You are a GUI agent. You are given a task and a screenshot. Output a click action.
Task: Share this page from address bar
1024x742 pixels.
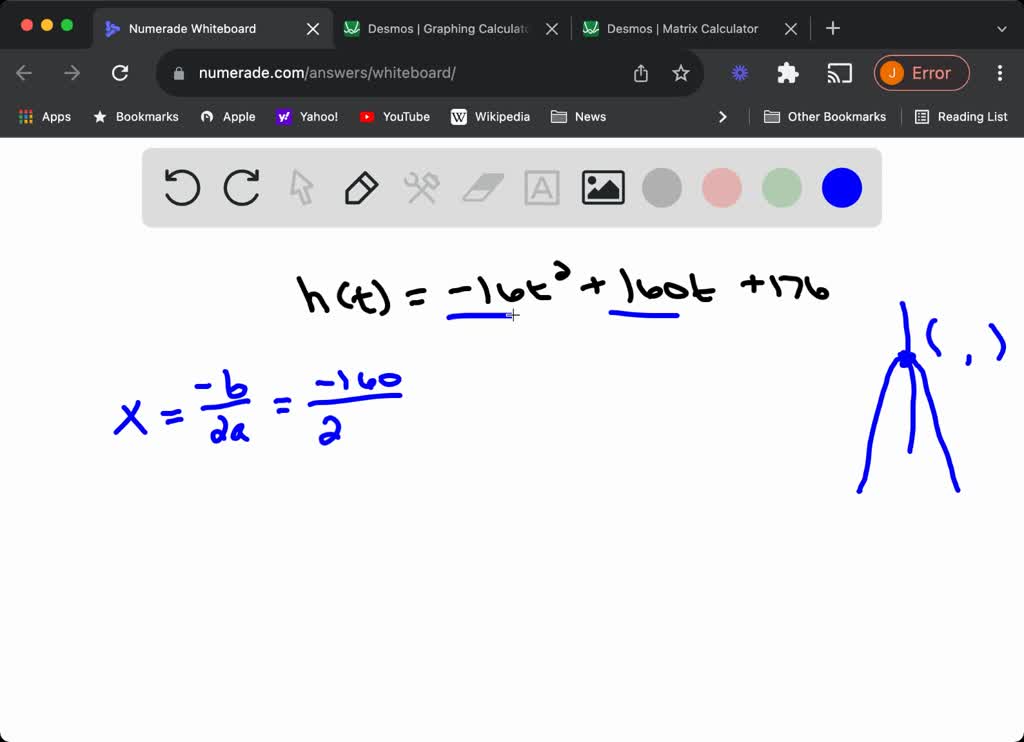641,73
